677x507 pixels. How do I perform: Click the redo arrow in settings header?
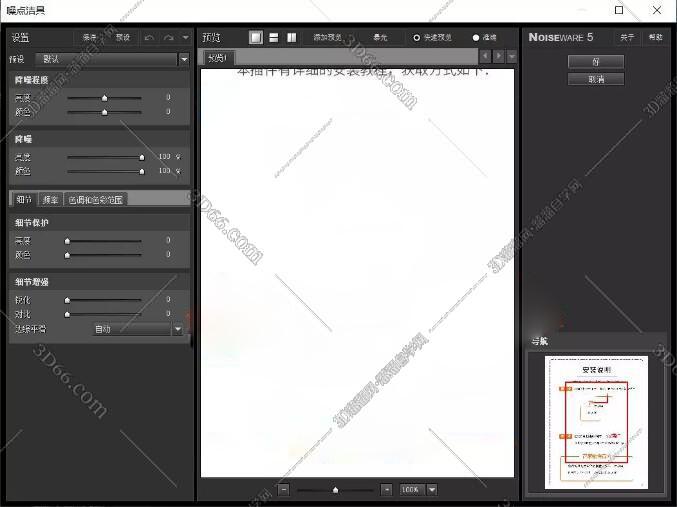pyautogui.click(x=168, y=37)
